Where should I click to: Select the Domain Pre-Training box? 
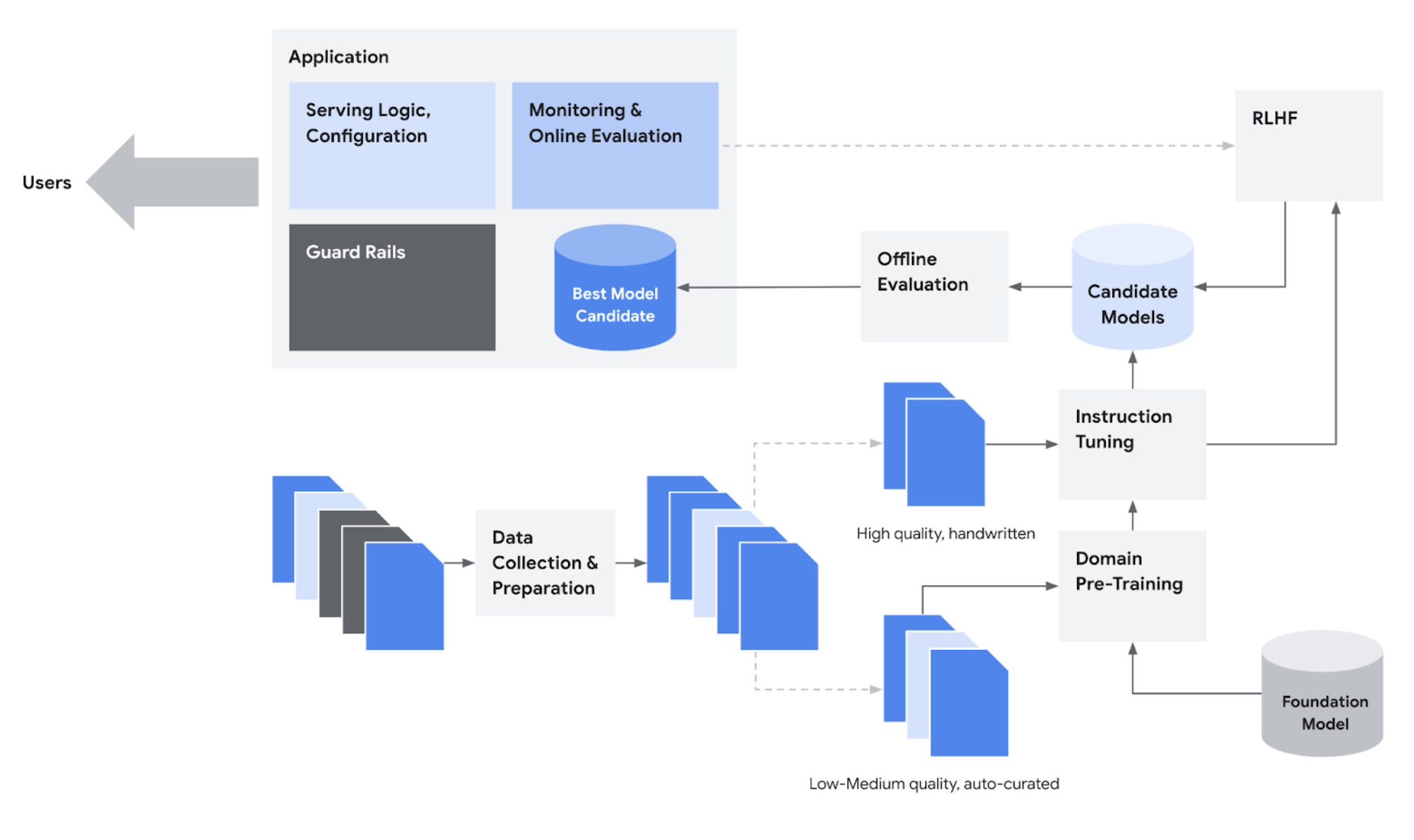click(1132, 586)
